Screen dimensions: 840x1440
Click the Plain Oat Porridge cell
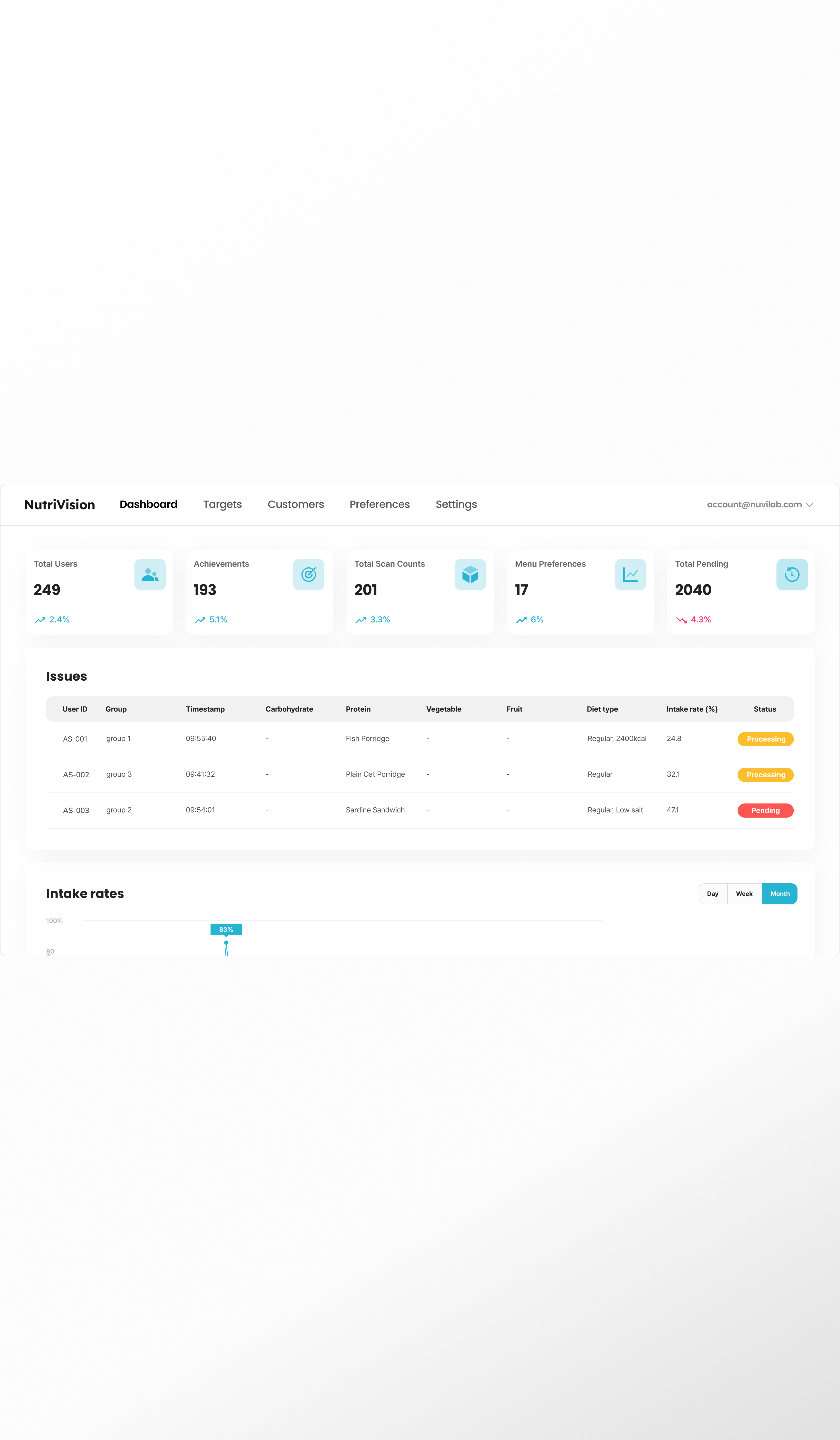[x=375, y=774]
